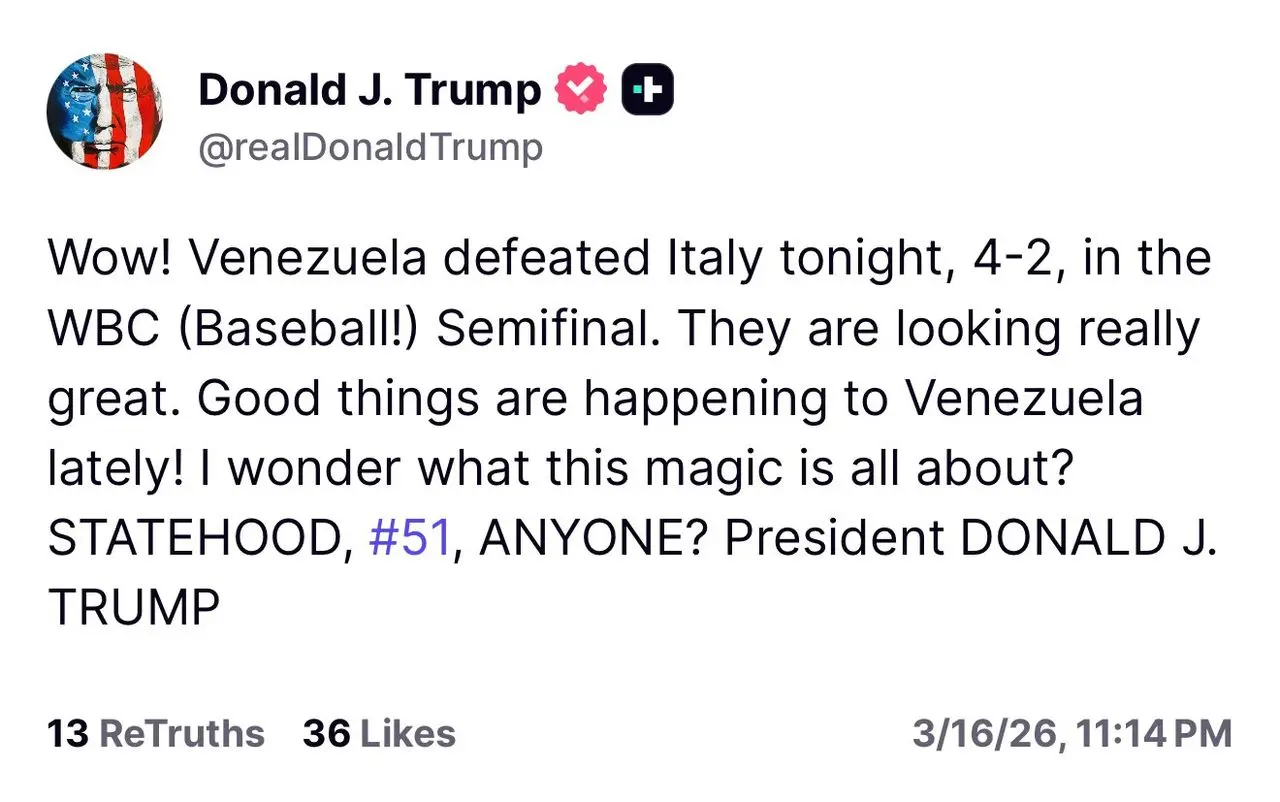This screenshot has width=1280, height=802.
Task: Open the @realDonaldTrump handle
Action: pyautogui.click(x=370, y=148)
